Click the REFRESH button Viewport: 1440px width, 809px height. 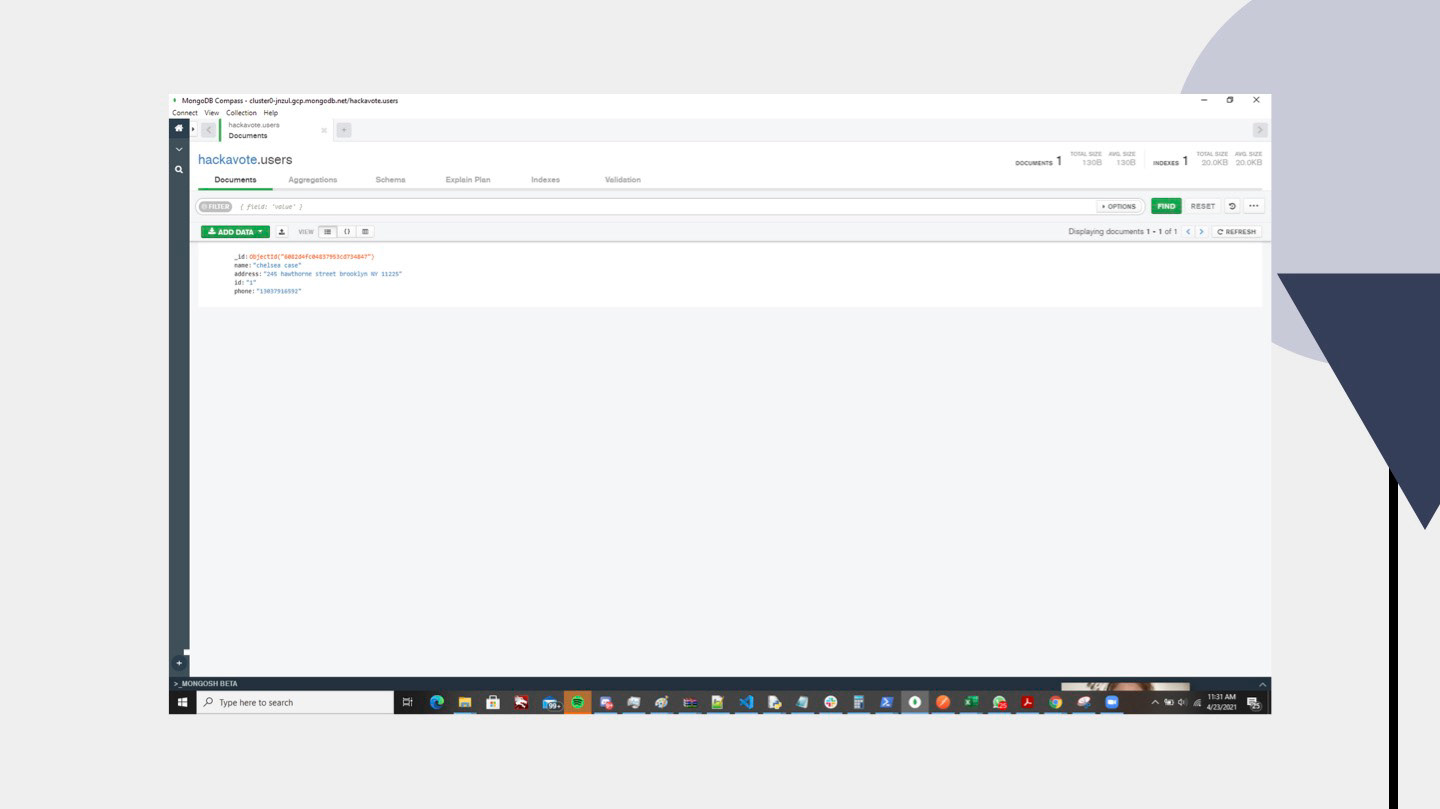tap(1237, 232)
